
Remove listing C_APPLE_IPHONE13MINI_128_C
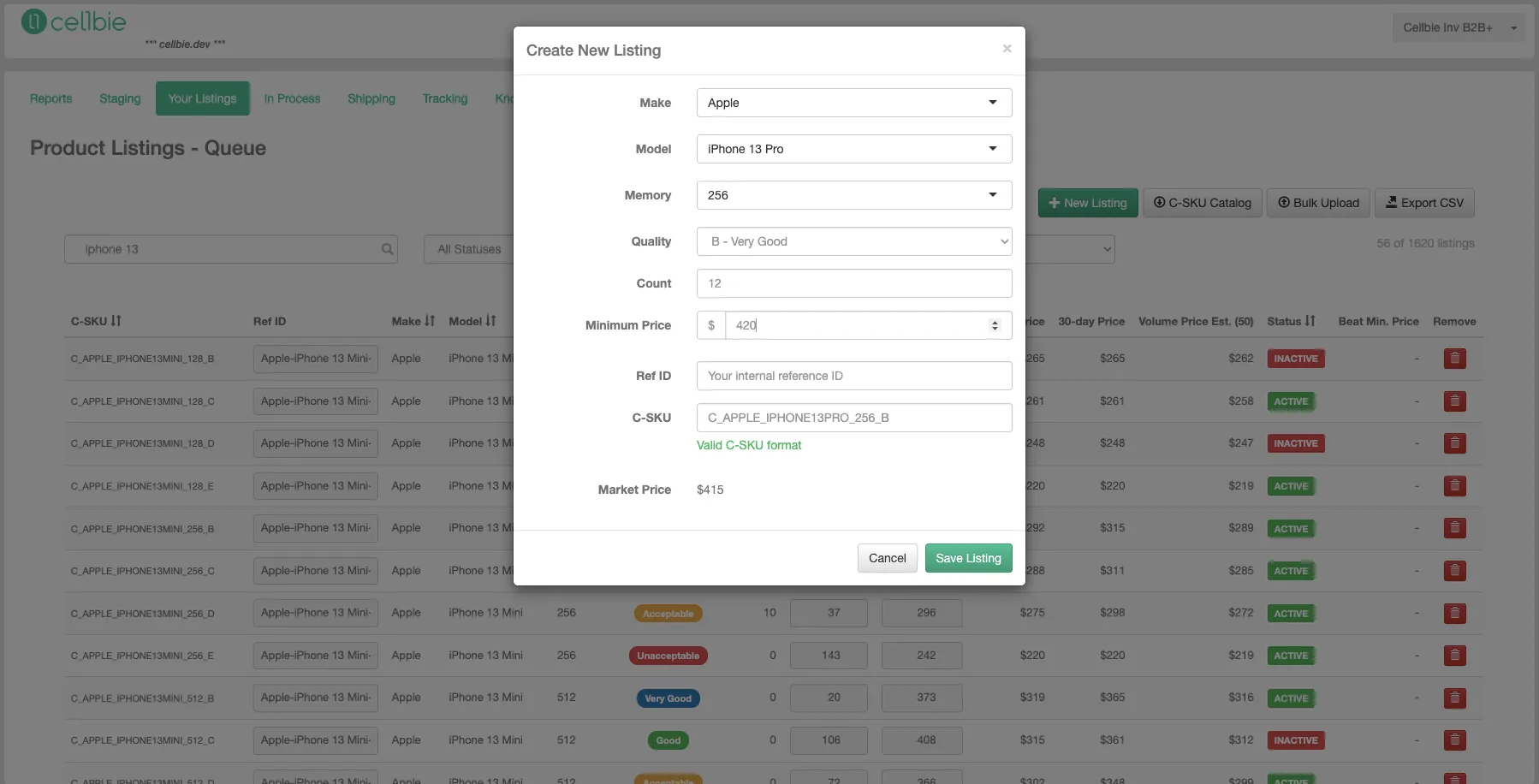[x=1454, y=401]
